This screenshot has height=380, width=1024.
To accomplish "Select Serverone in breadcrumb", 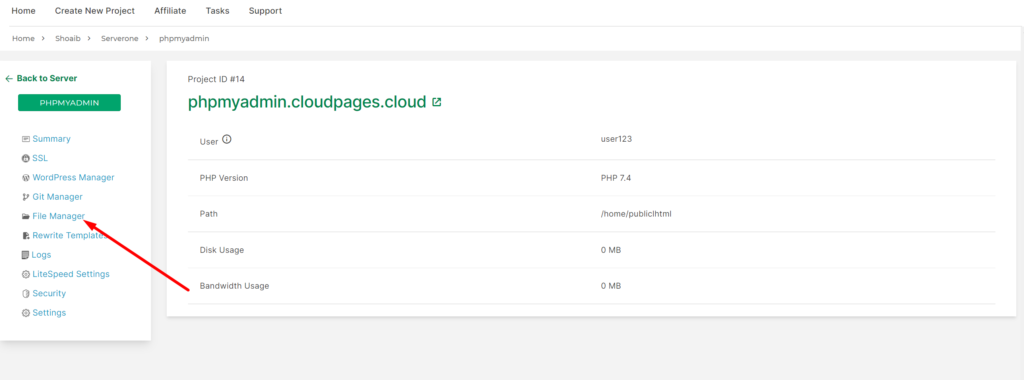I will click(x=120, y=39).
